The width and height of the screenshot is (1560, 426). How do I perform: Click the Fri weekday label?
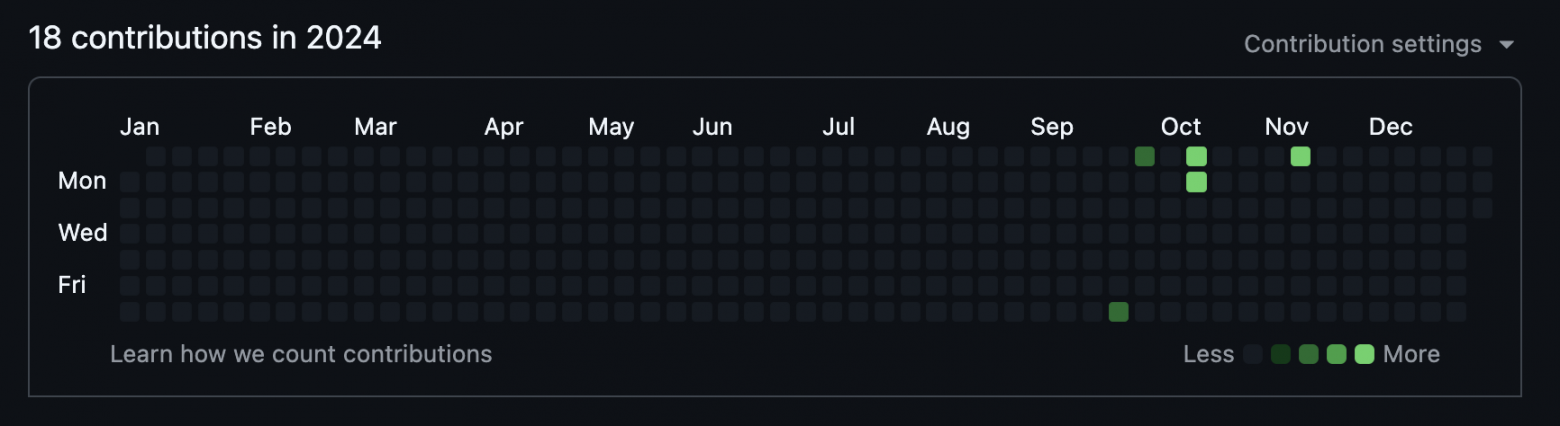click(72, 285)
